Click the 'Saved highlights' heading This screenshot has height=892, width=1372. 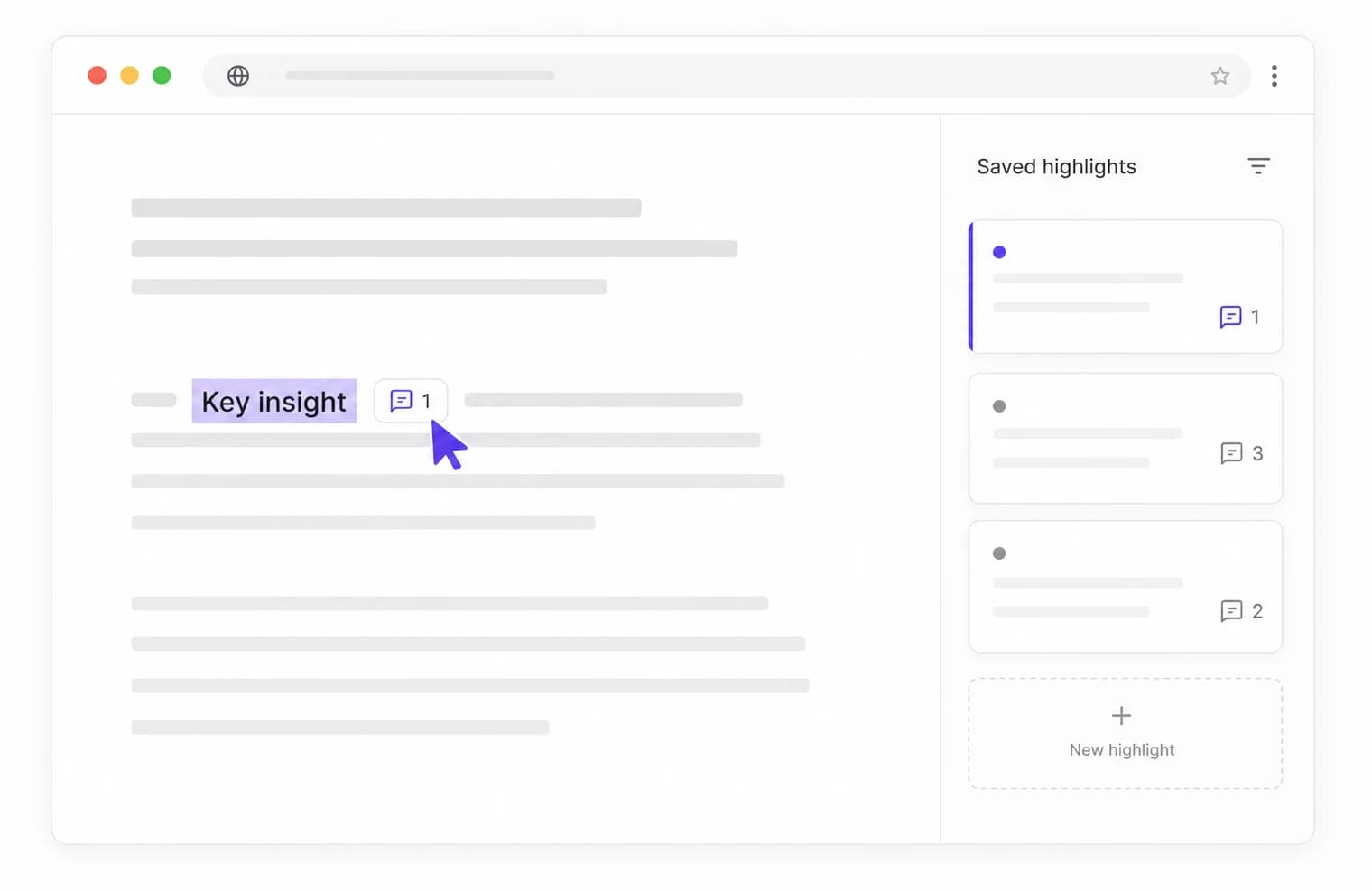tap(1056, 167)
